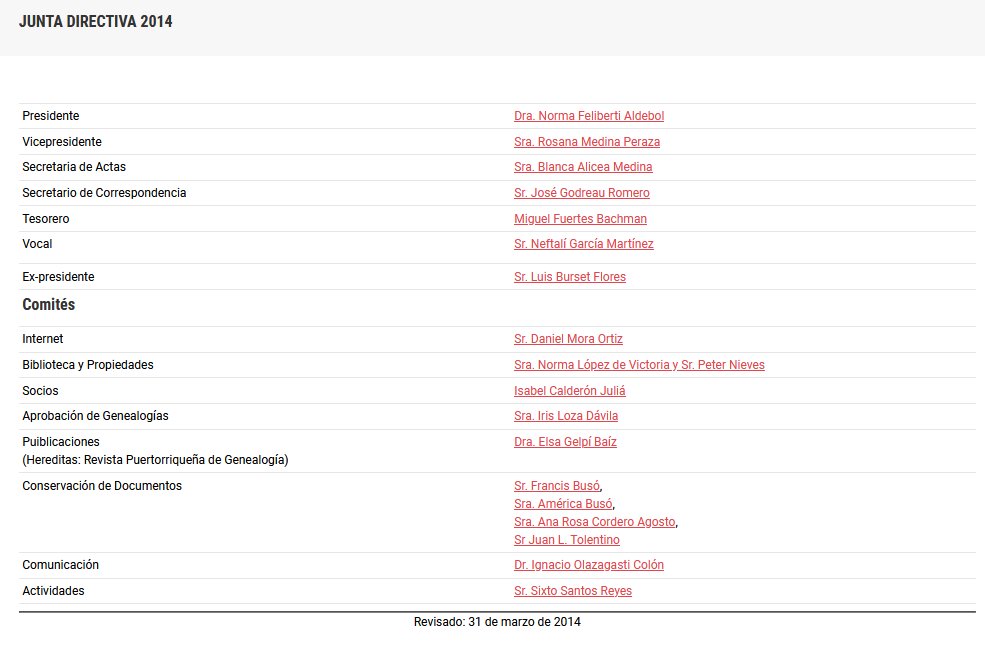Image resolution: width=985 pixels, height=649 pixels.
Task: Click Sra. Rosana Medina Peraza link
Action: coord(587,142)
